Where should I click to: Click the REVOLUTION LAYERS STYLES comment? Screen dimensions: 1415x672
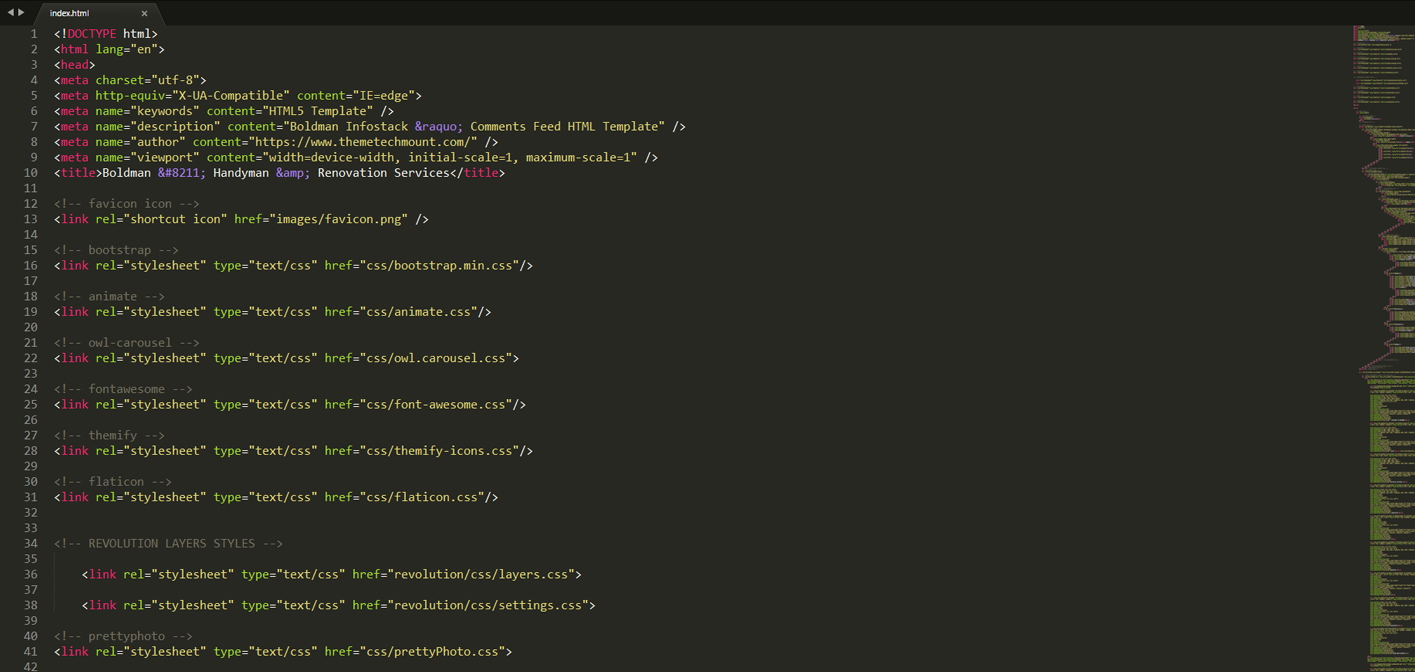click(x=169, y=544)
